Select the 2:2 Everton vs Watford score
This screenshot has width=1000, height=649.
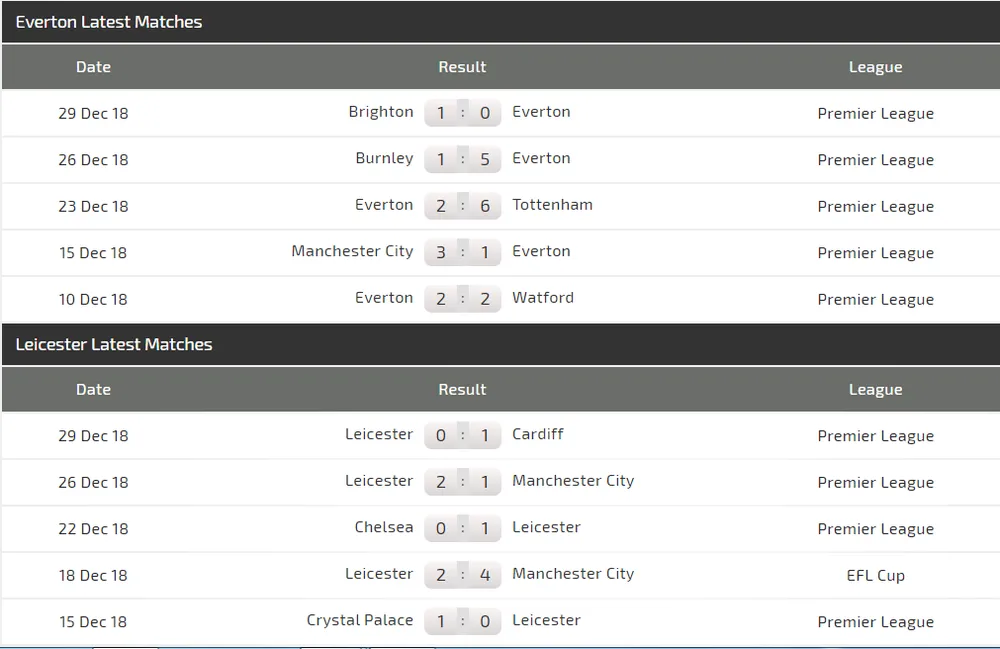(462, 299)
